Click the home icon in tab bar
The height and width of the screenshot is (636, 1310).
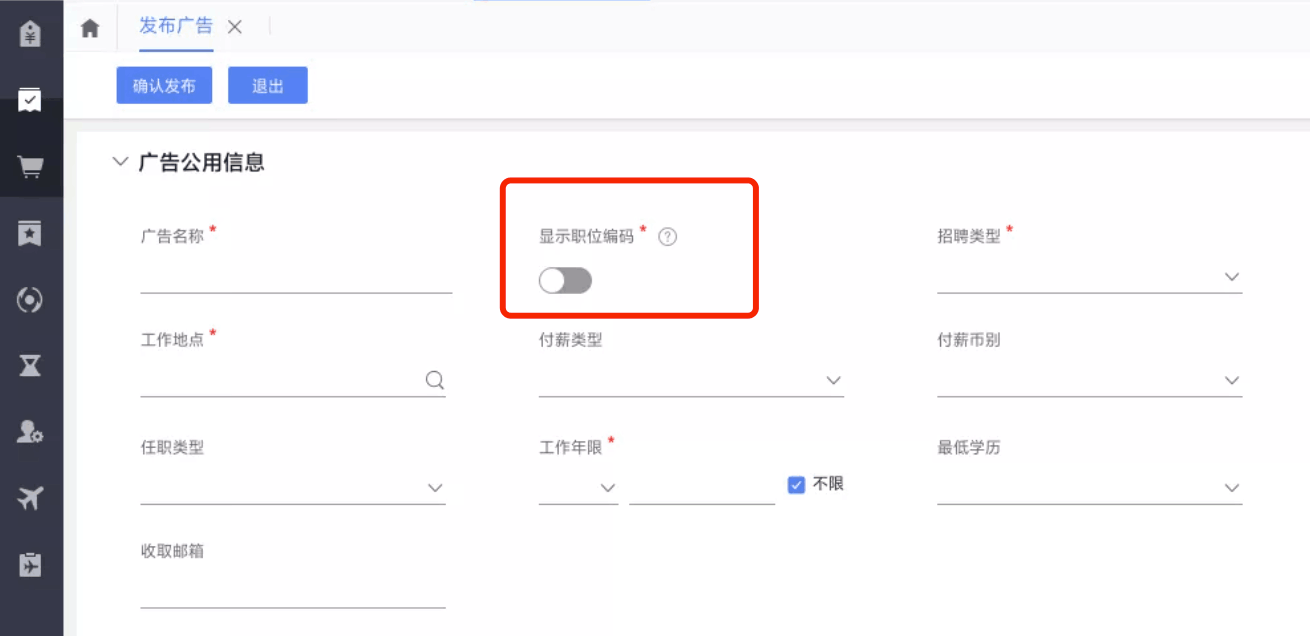coord(90,28)
